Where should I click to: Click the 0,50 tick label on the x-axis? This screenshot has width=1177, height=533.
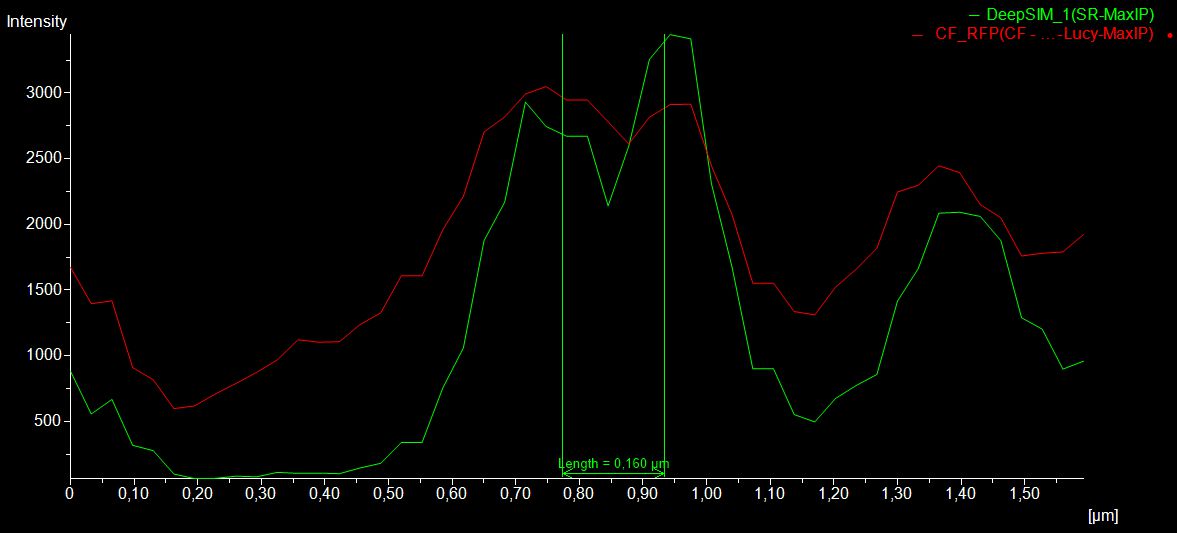(388, 494)
